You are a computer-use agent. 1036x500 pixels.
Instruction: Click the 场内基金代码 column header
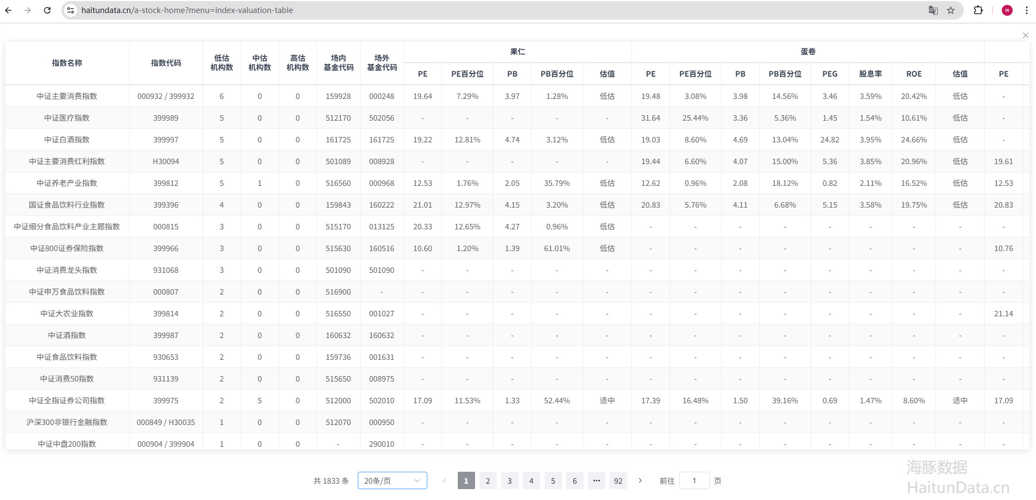(x=338, y=63)
